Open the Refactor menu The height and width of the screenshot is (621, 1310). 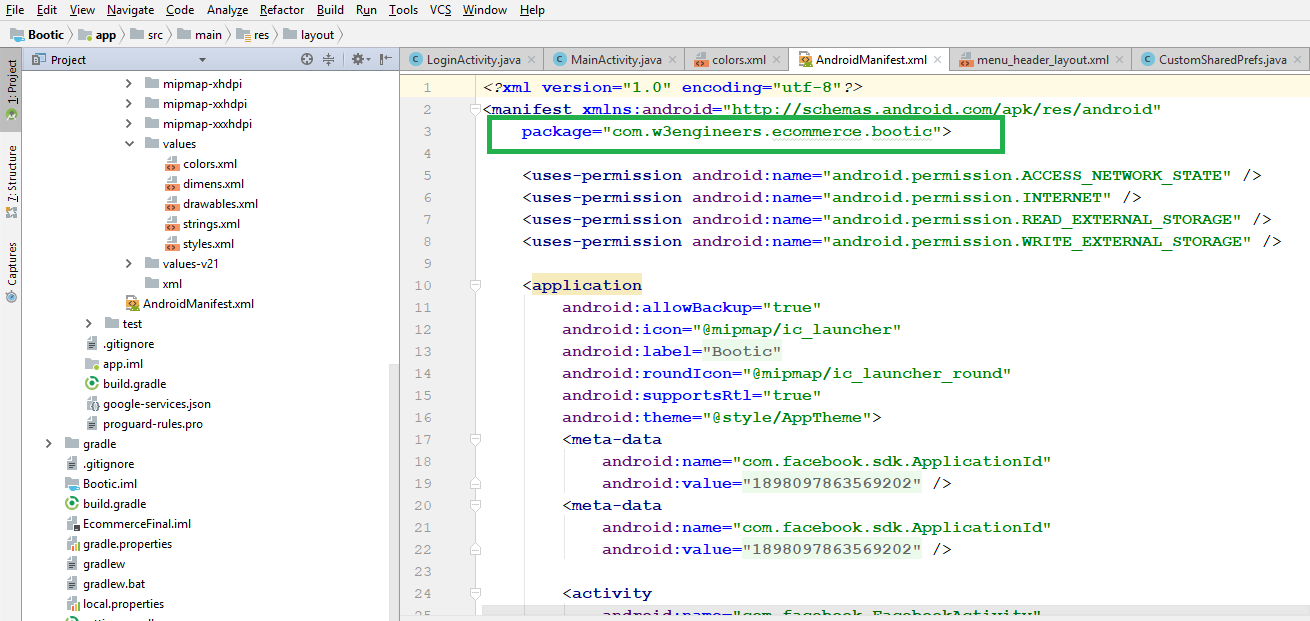tap(281, 10)
